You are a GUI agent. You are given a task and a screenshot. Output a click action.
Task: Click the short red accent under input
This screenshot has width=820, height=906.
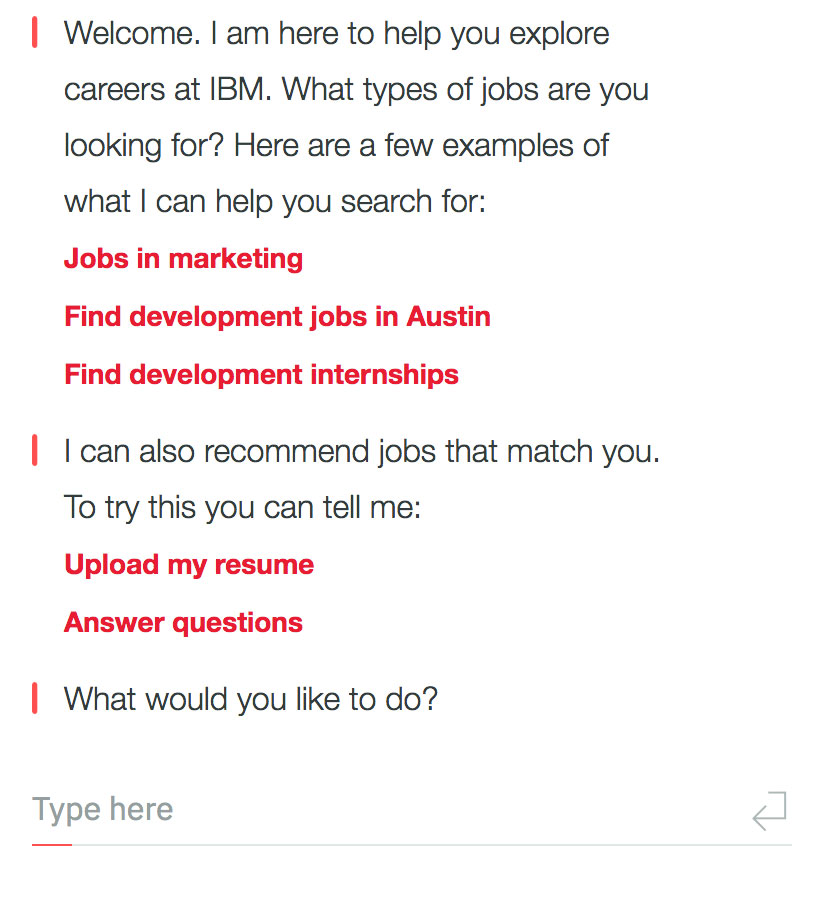[52, 845]
